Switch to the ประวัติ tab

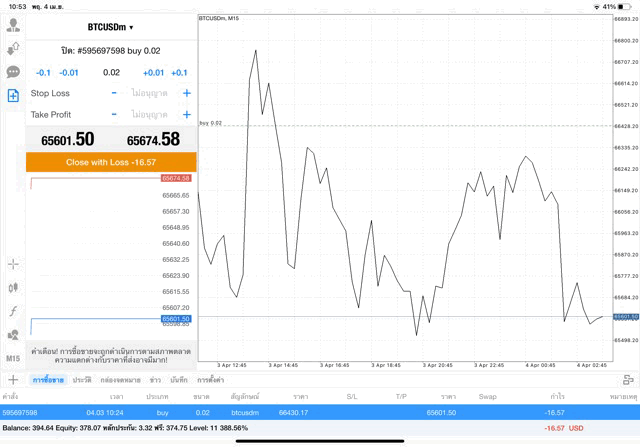(81, 380)
